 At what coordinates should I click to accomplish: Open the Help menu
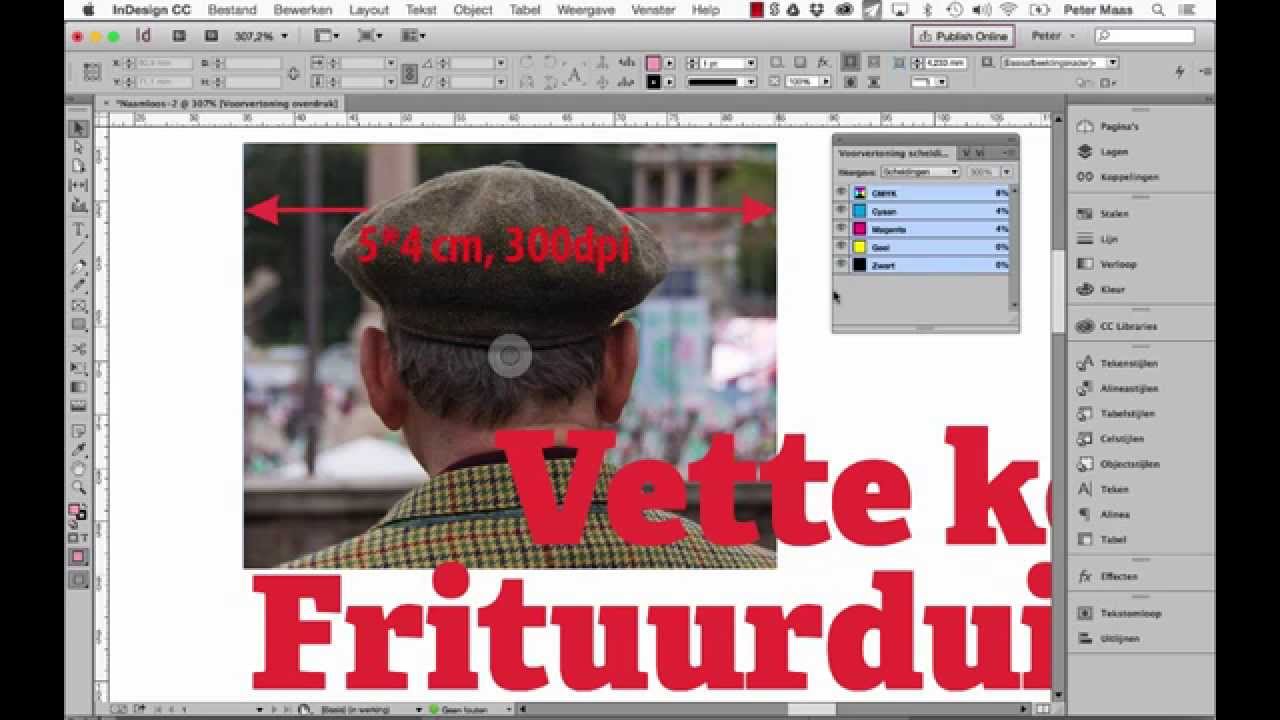(705, 10)
